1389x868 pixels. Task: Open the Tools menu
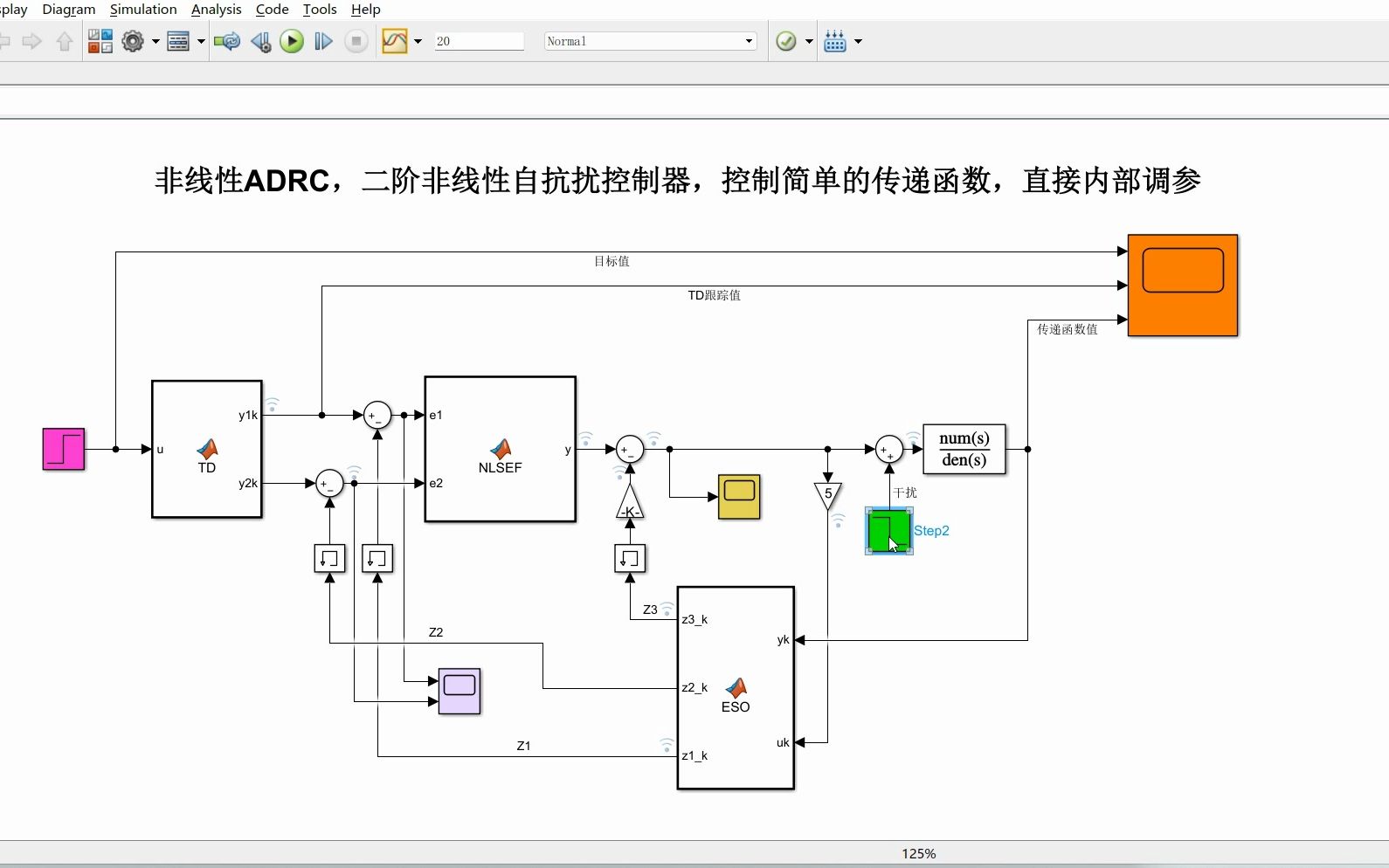(x=320, y=10)
